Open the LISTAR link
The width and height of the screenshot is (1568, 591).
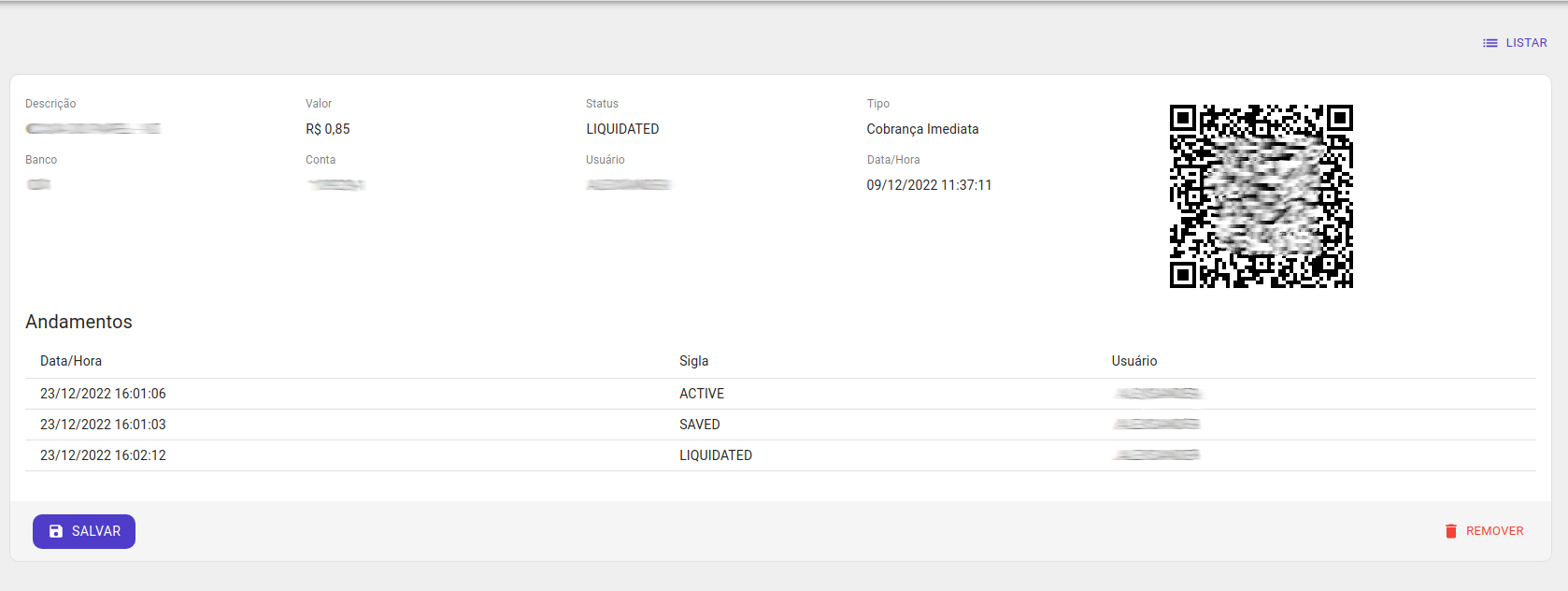coord(1515,43)
